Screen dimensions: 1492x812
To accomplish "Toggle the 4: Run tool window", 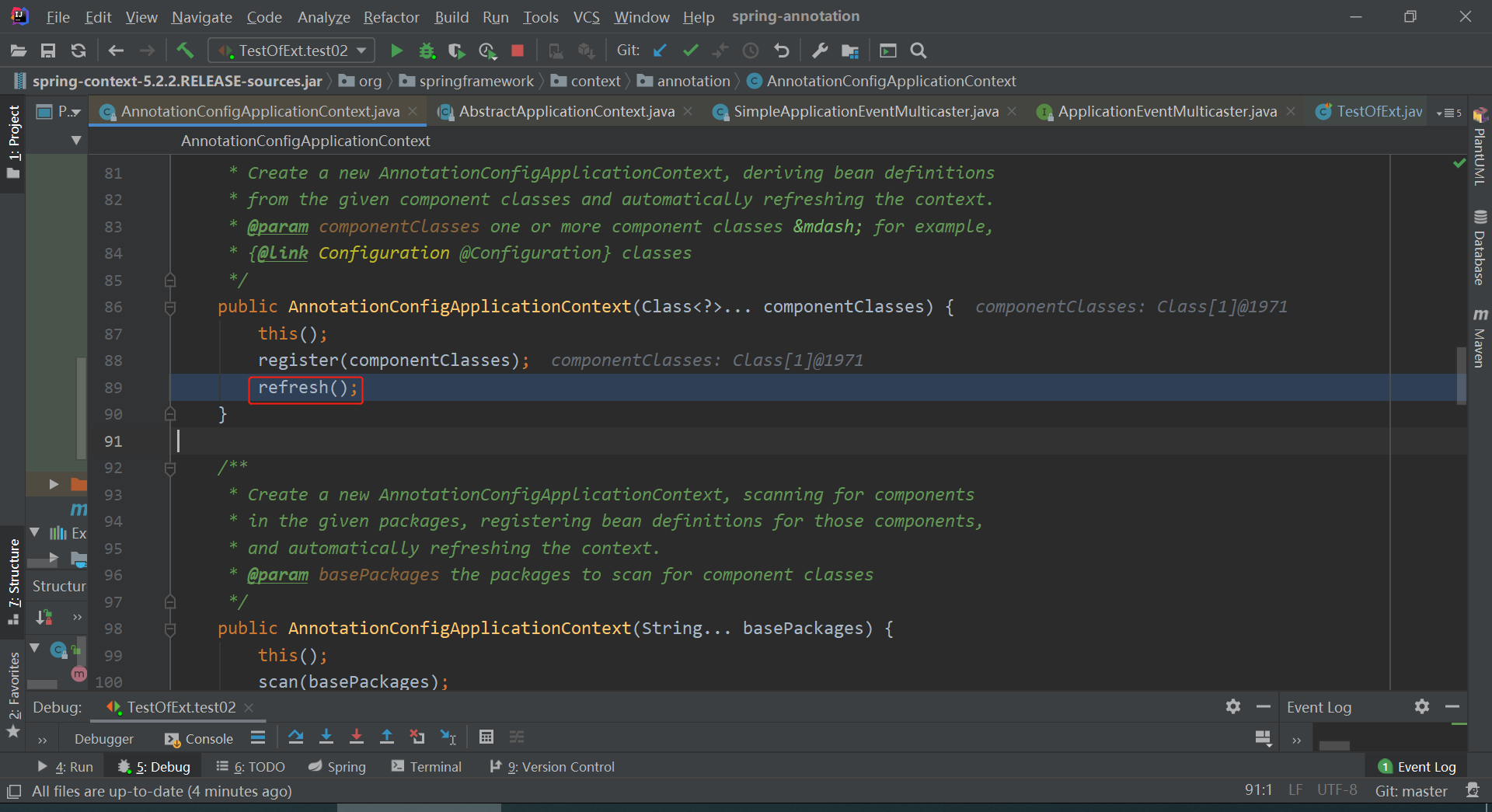I will pyautogui.click(x=65, y=767).
